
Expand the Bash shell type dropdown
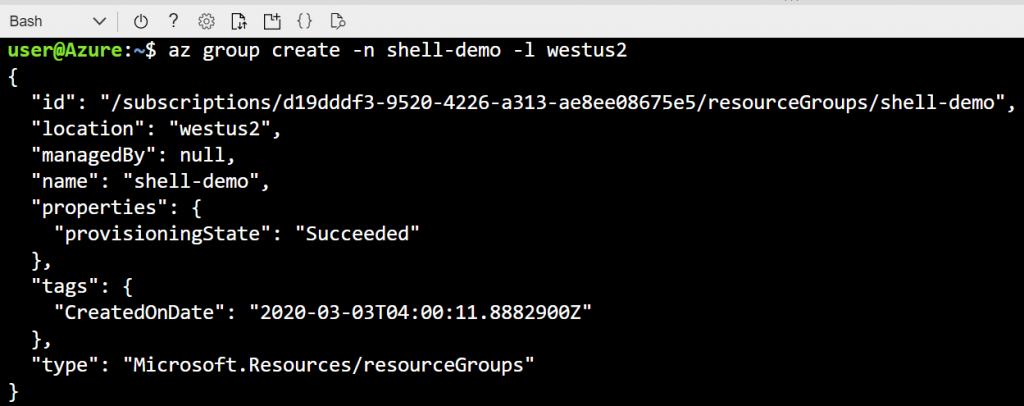click(x=57, y=22)
